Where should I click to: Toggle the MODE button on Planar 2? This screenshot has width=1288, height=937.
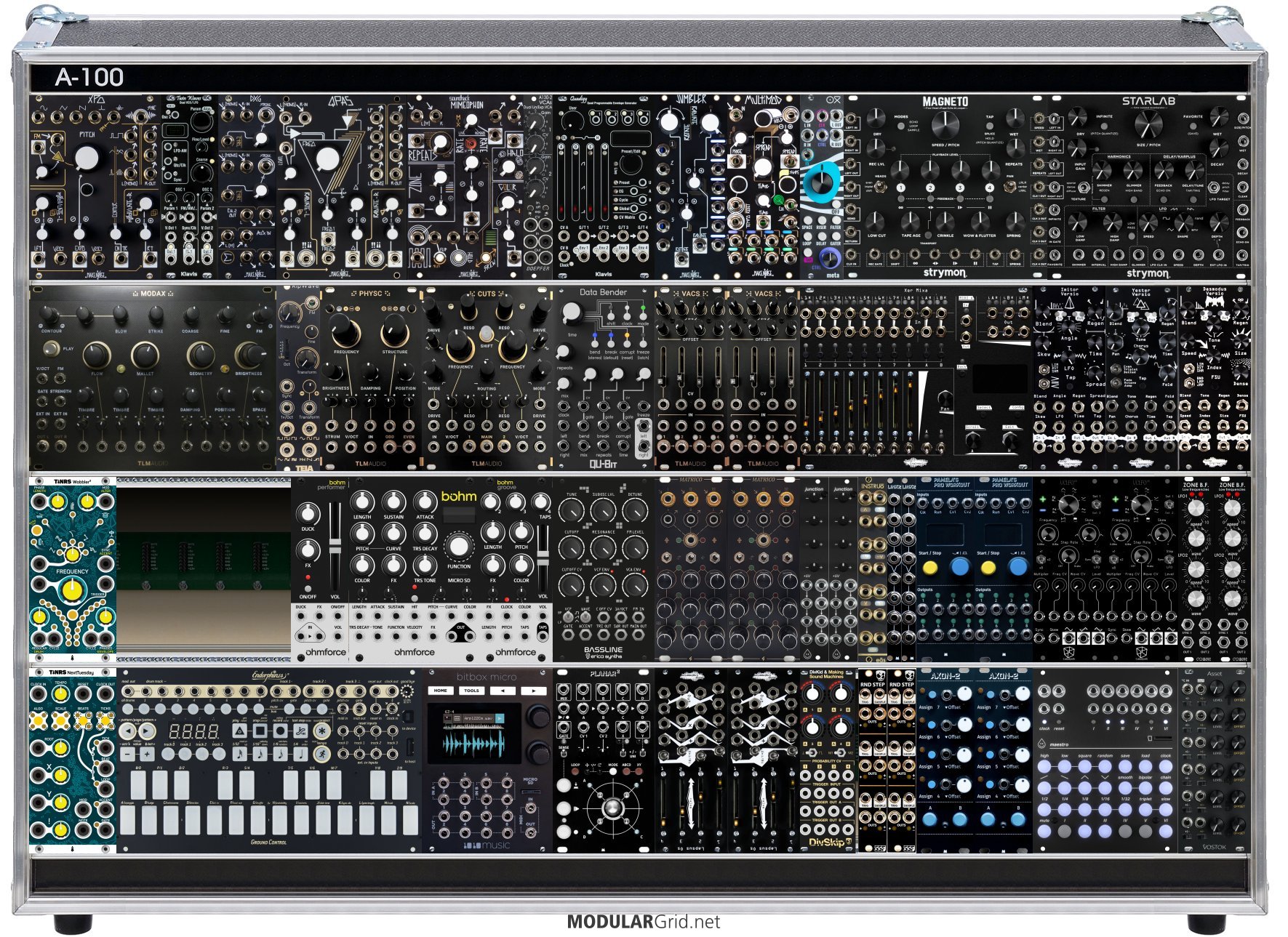click(x=613, y=771)
